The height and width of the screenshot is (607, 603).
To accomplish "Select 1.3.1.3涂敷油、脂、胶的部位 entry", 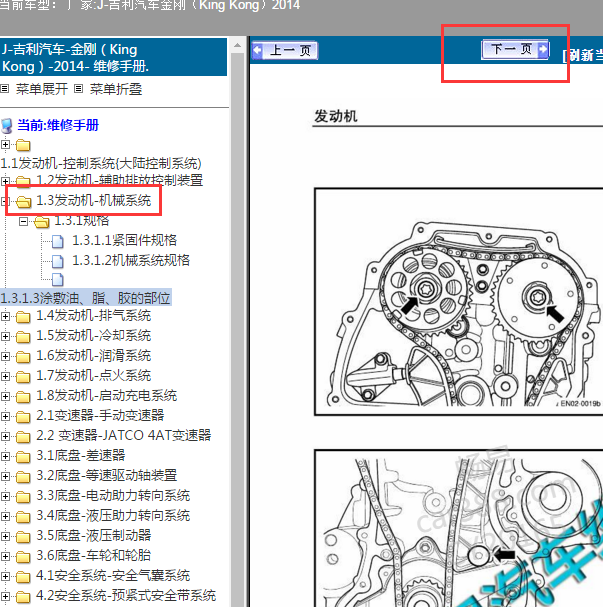I will (x=86, y=298).
